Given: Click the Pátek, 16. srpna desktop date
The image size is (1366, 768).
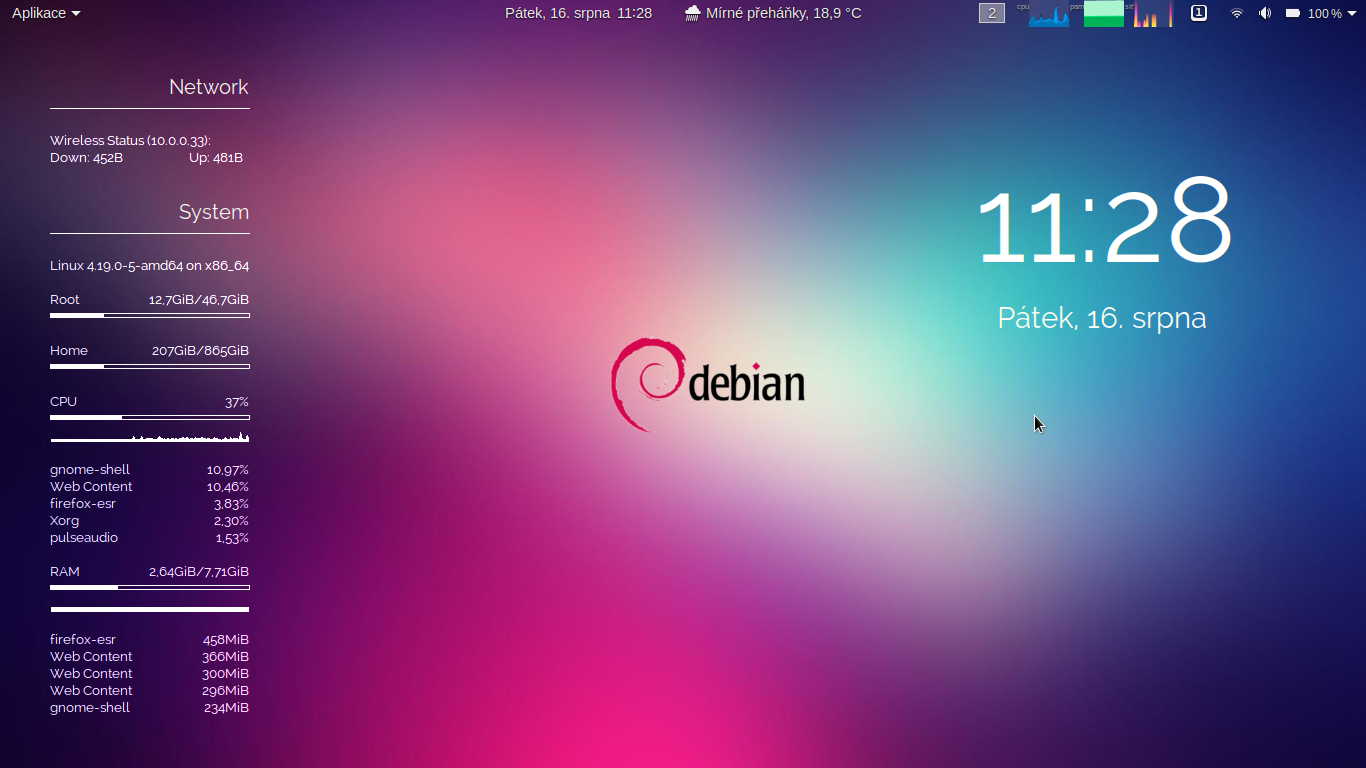Looking at the screenshot, I should (x=1102, y=318).
